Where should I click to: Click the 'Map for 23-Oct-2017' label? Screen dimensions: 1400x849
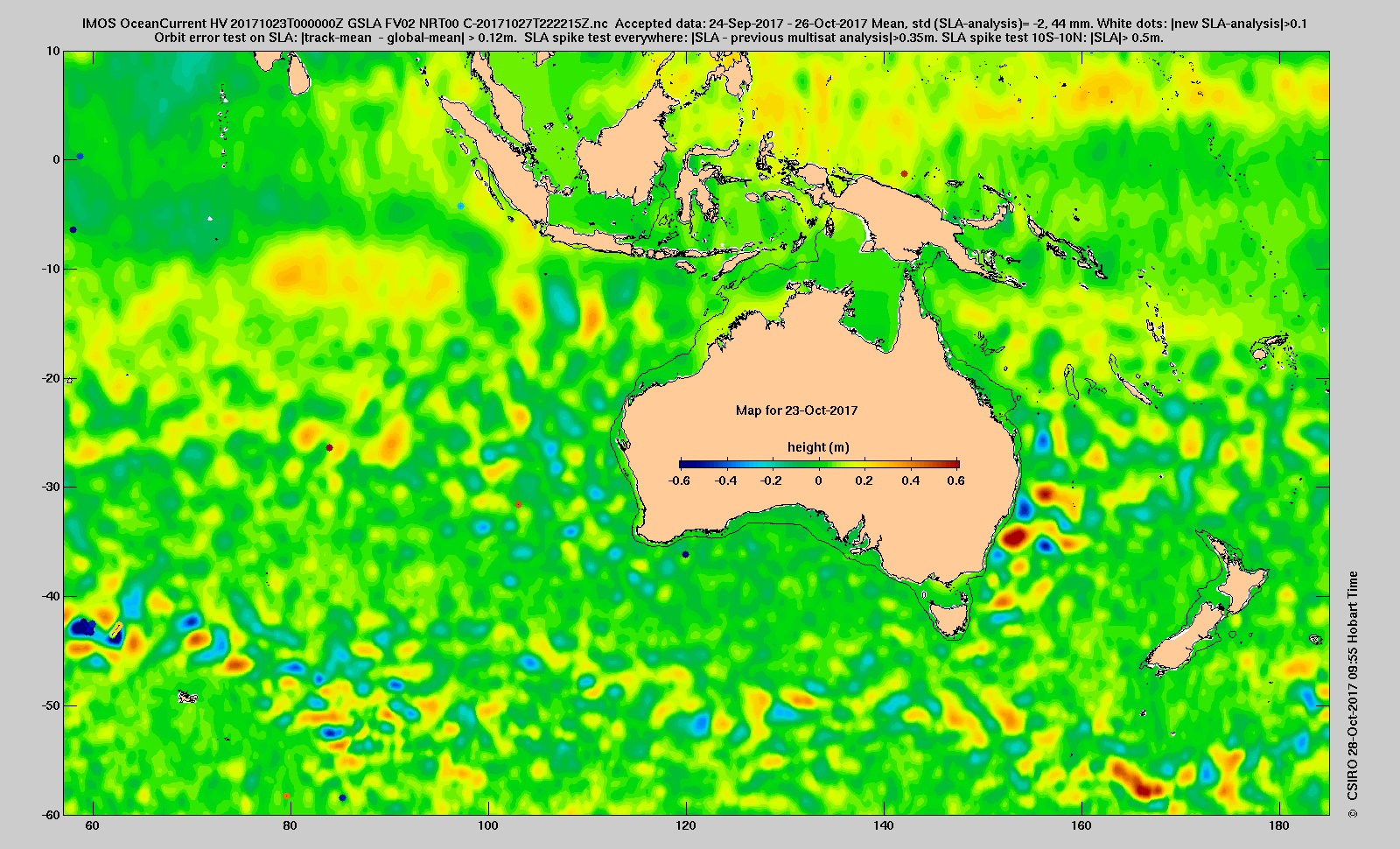pyautogui.click(x=796, y=410)
